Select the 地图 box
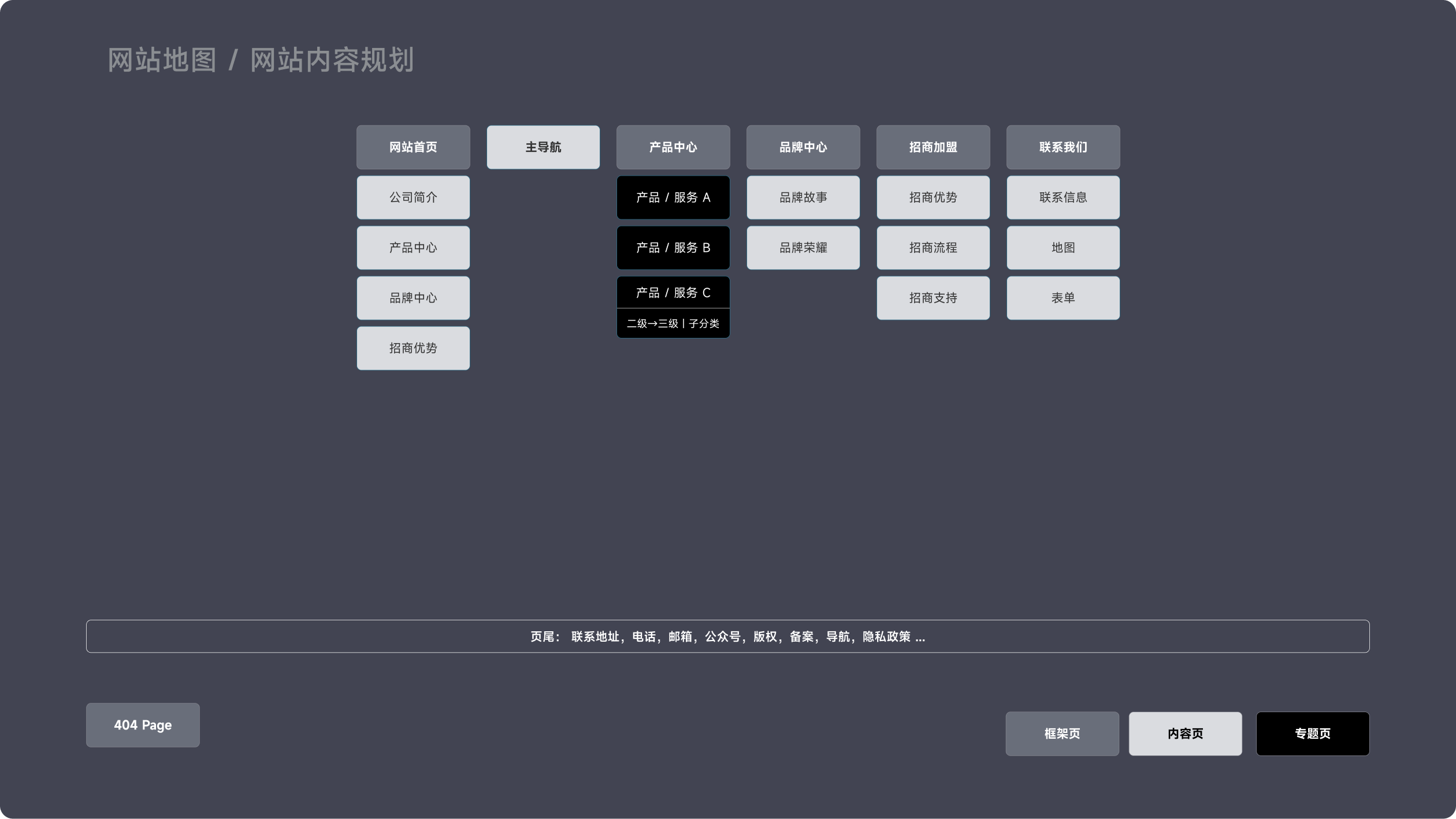 pos(1063,248)
